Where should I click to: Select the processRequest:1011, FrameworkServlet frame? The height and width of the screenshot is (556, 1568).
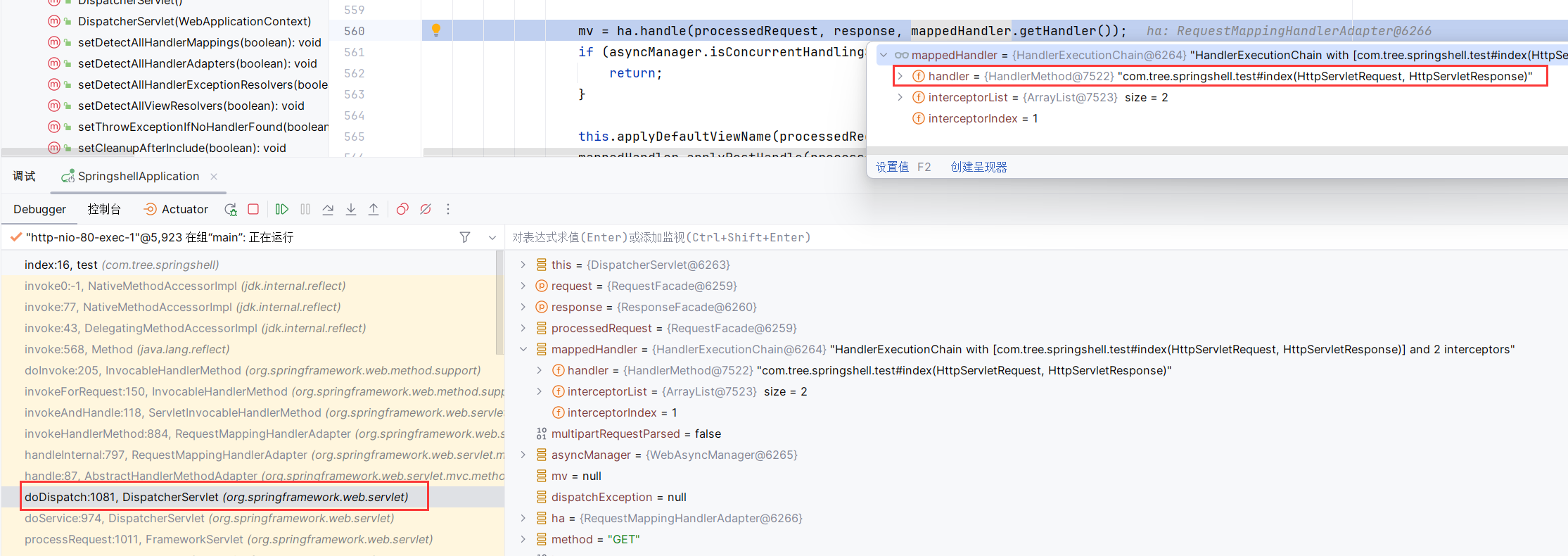tap(253, 539)
